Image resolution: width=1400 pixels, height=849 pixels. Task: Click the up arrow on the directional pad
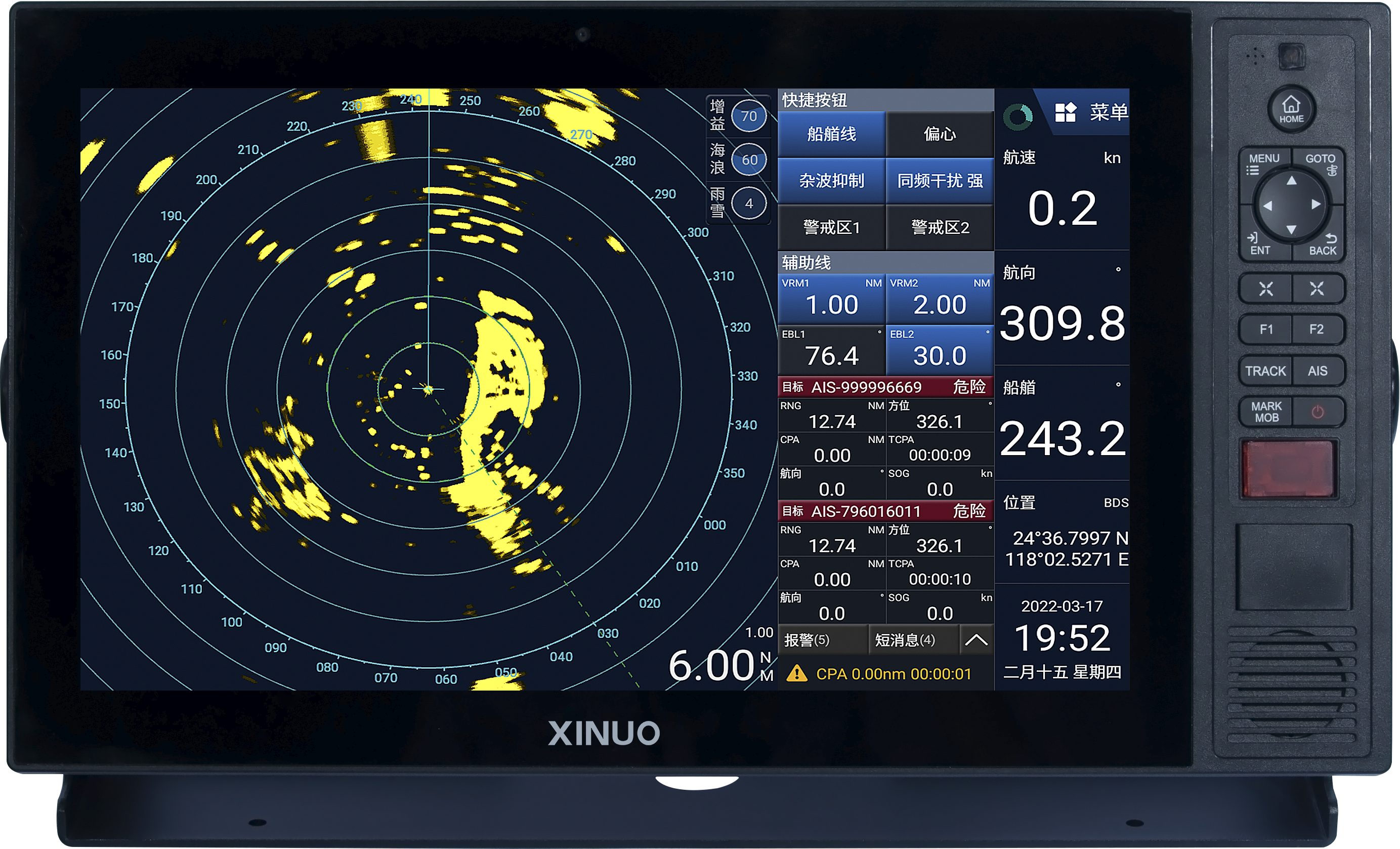pos(1292,181)
